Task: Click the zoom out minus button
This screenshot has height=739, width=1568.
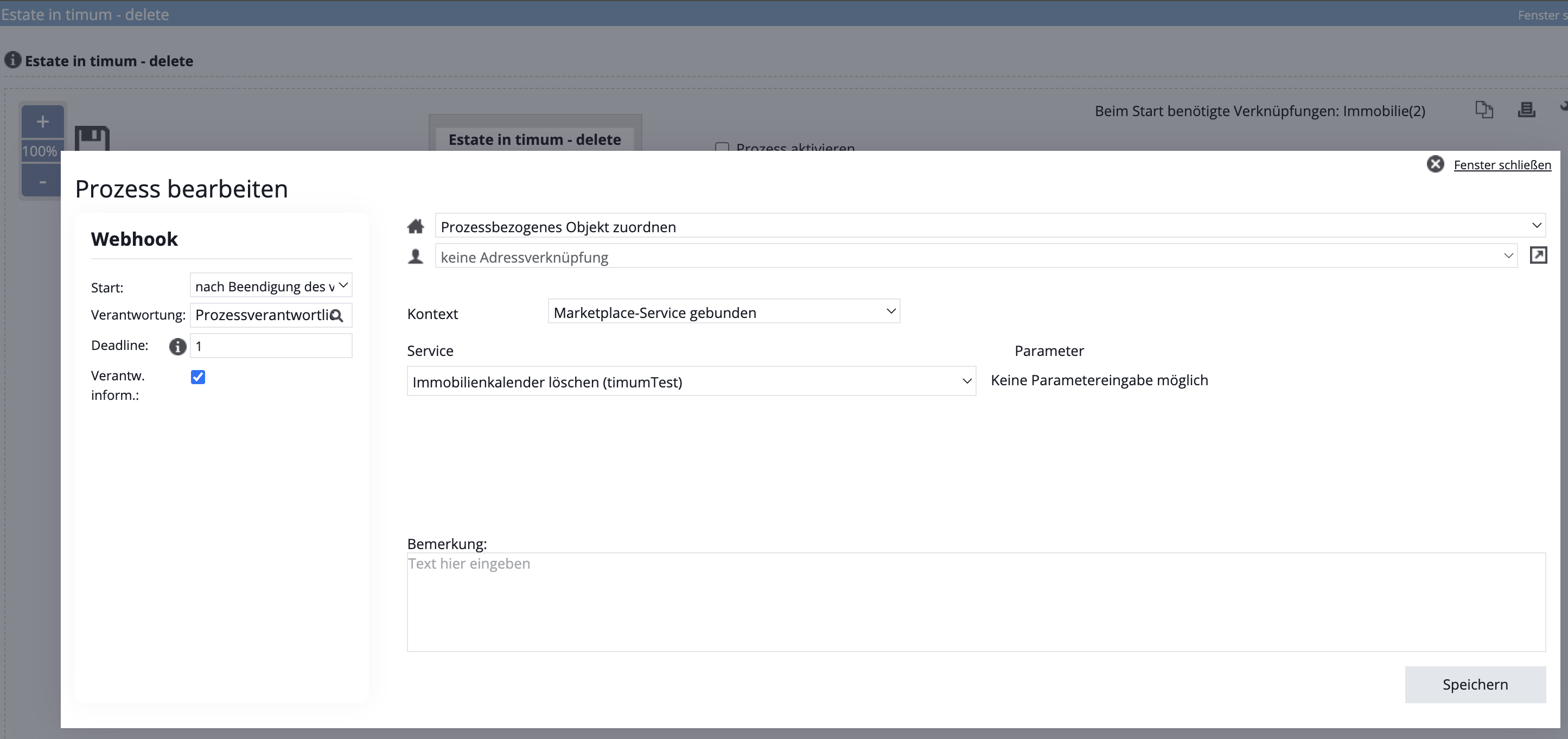Action: 43,181
